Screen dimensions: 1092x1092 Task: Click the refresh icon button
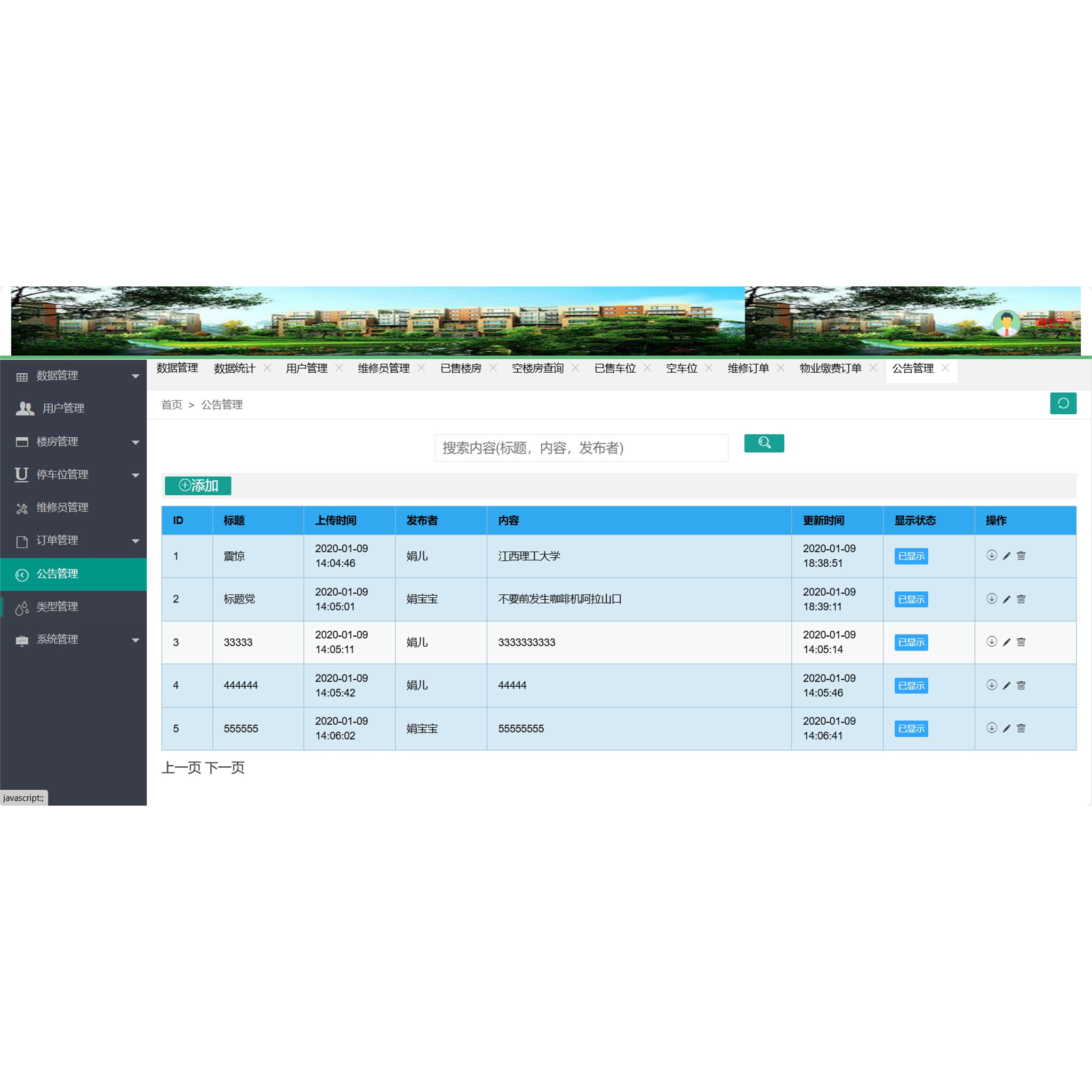coord(1063,404)
